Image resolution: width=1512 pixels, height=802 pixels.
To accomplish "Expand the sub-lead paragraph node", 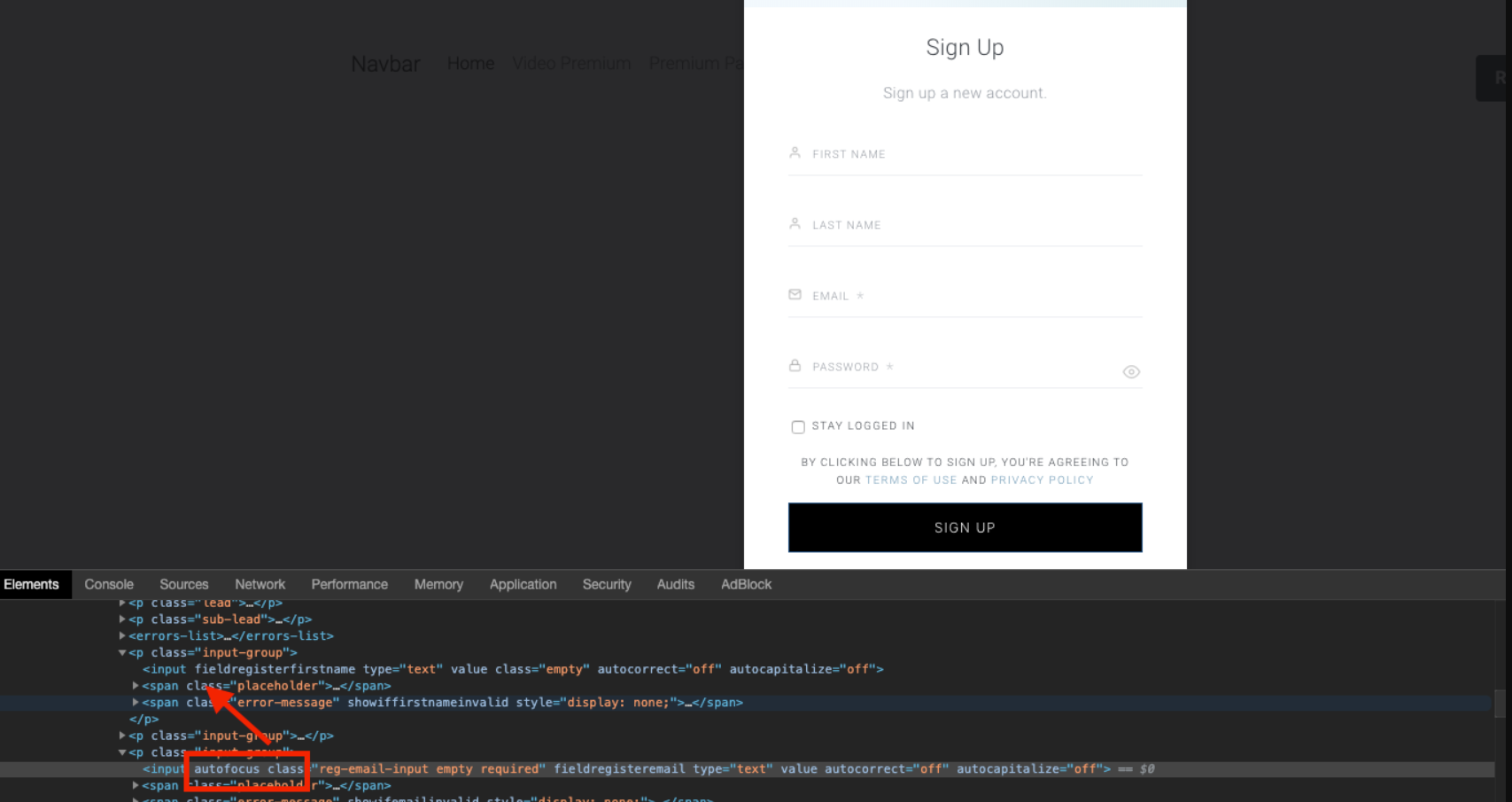I will [x=122, y=619].
